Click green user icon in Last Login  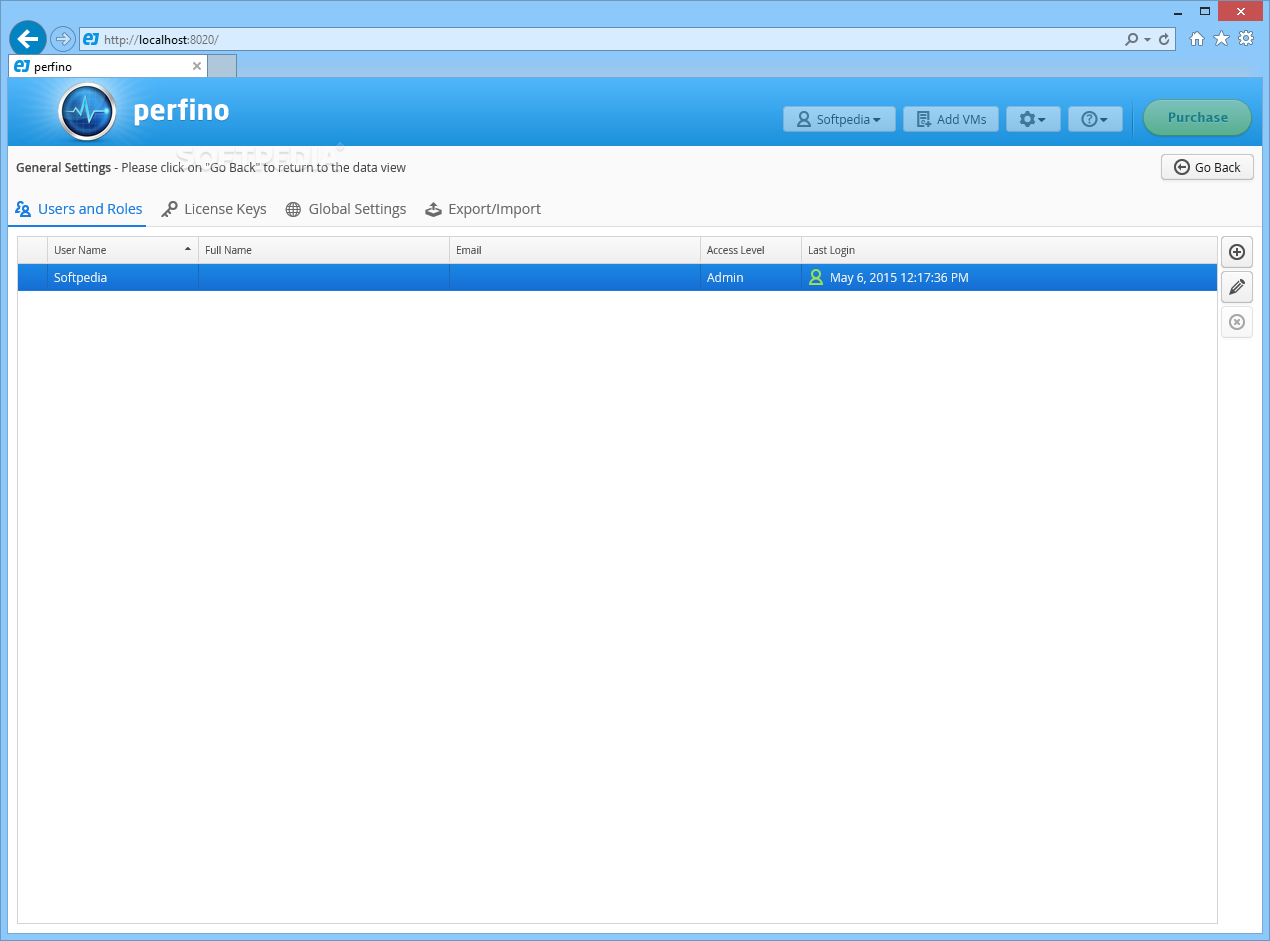point(816,278)
